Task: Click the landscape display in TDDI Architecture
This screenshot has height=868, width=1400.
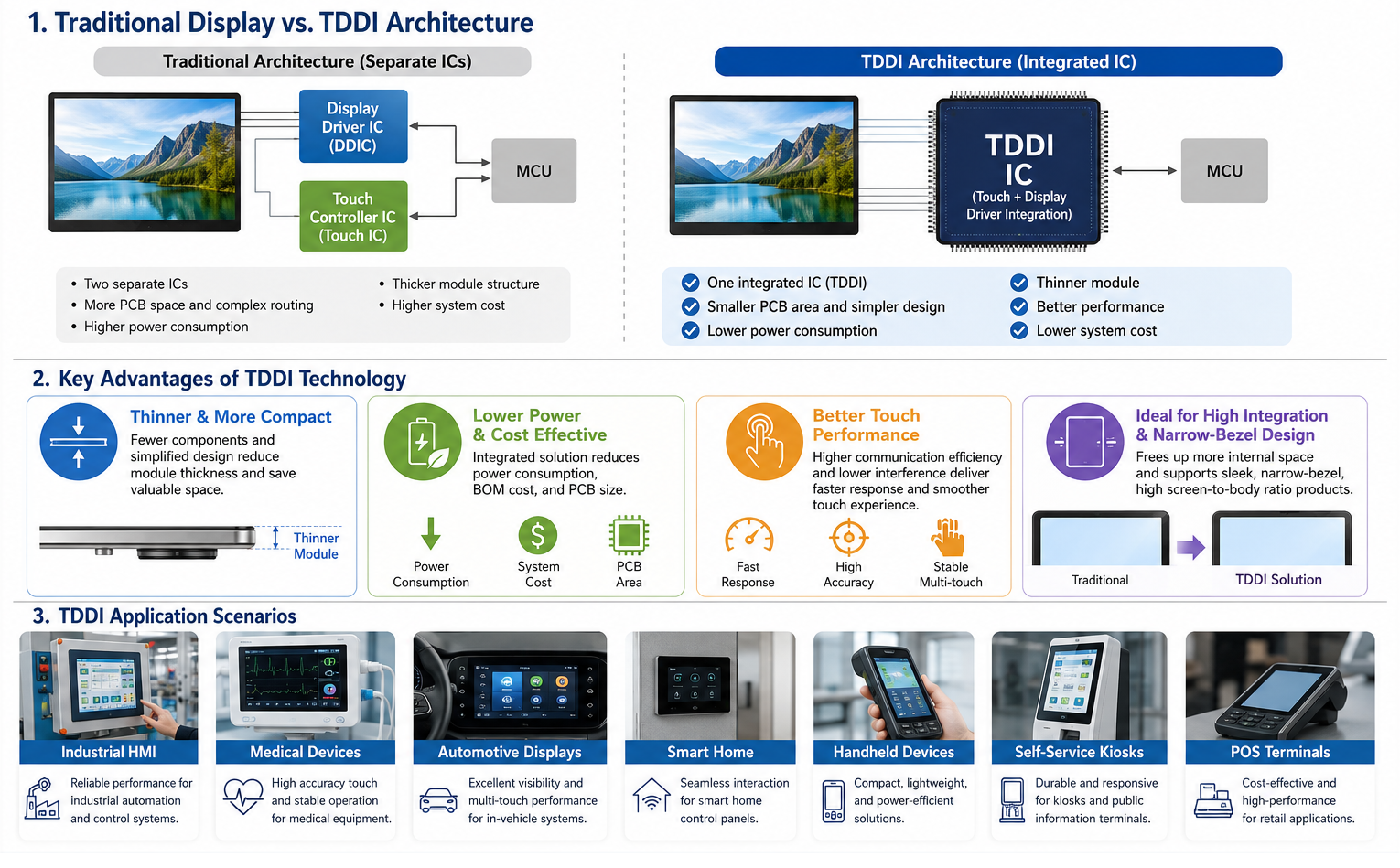Action: [765, 165]
